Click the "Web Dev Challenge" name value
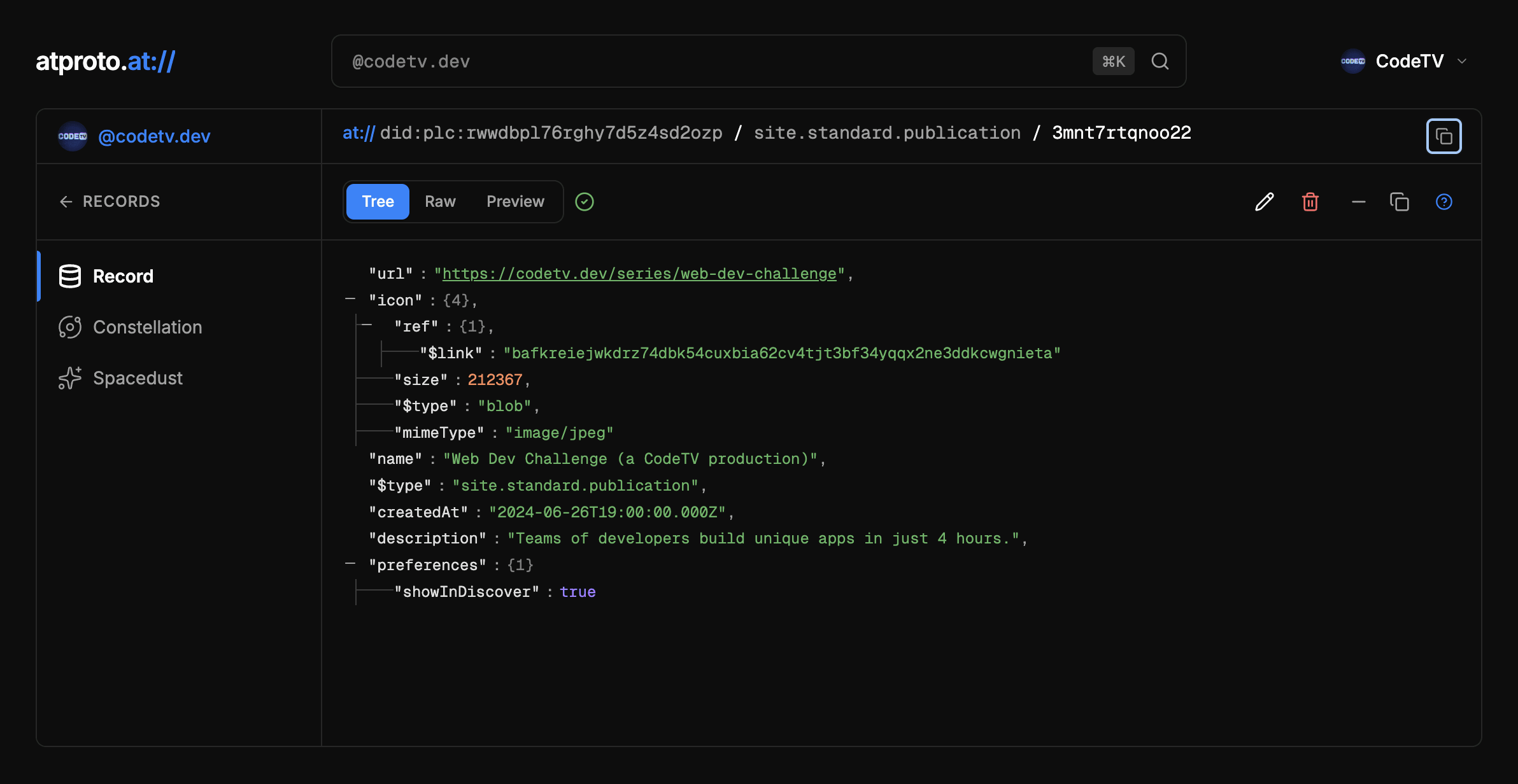1518x784 pixels. [630, 459]
